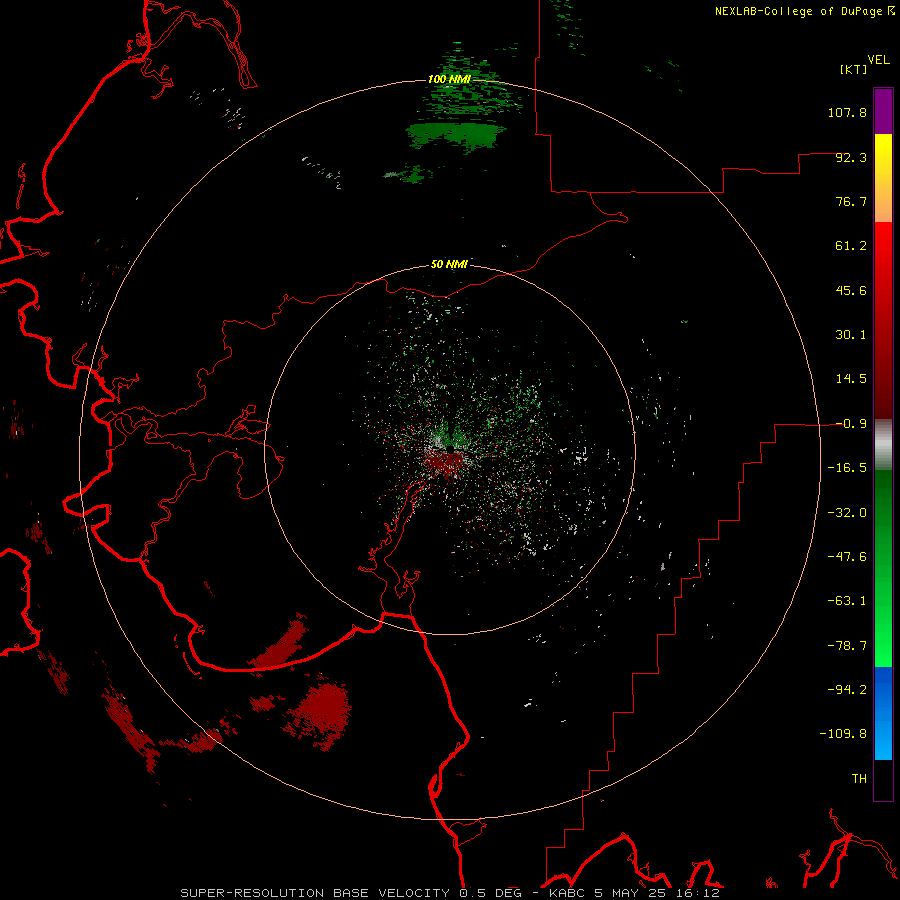
Task: Click the 50 NMI range ring label
Action: click(x=449, y=264)
